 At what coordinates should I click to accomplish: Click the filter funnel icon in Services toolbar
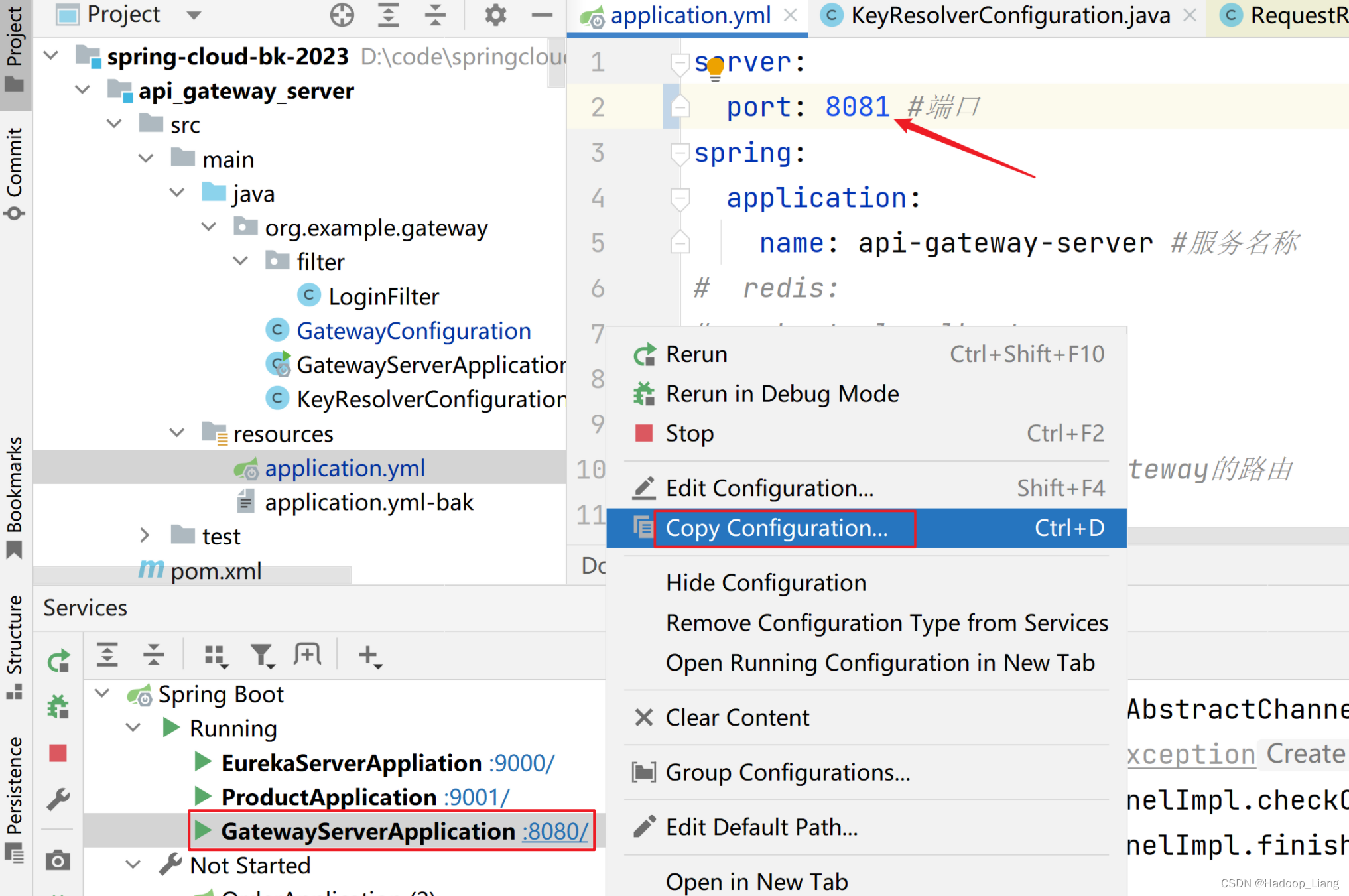point(262,655)
